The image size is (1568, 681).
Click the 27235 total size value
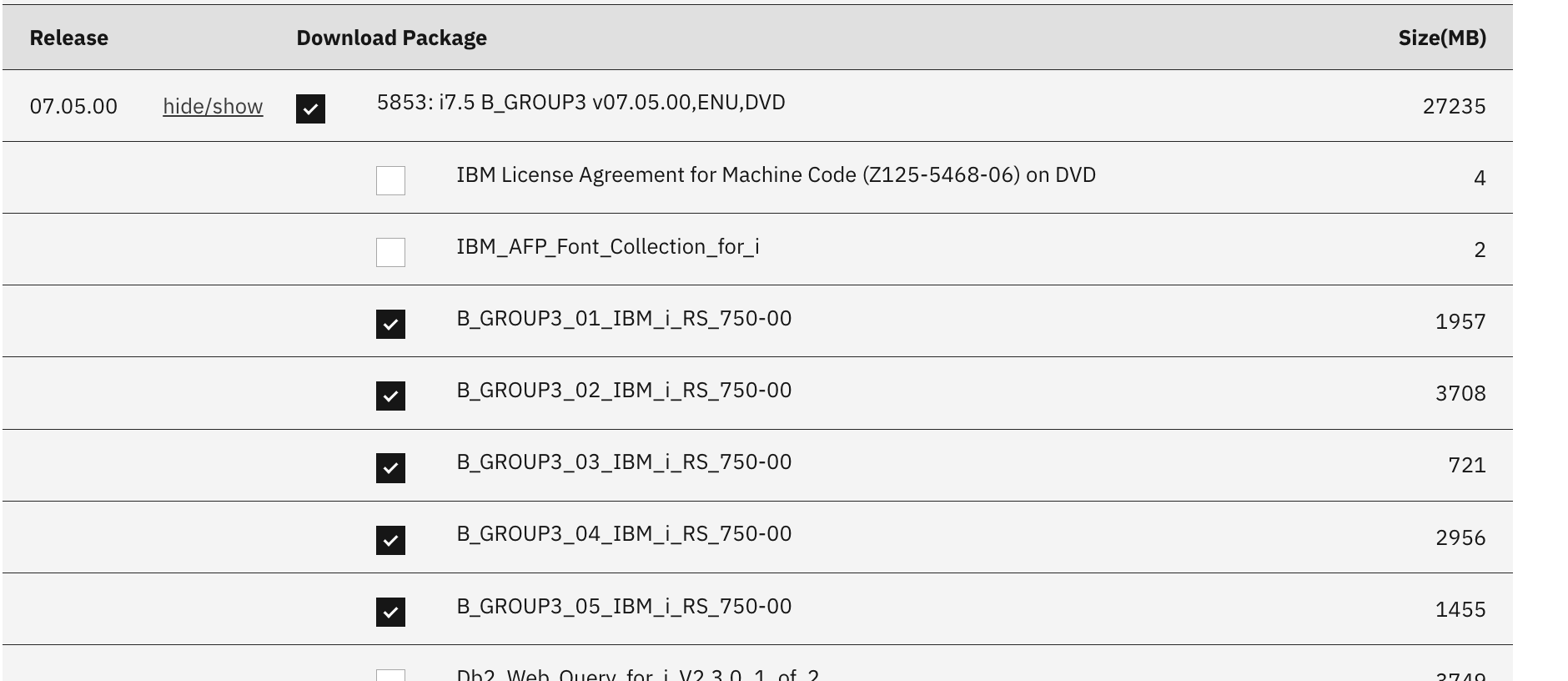pos(1454,107)
